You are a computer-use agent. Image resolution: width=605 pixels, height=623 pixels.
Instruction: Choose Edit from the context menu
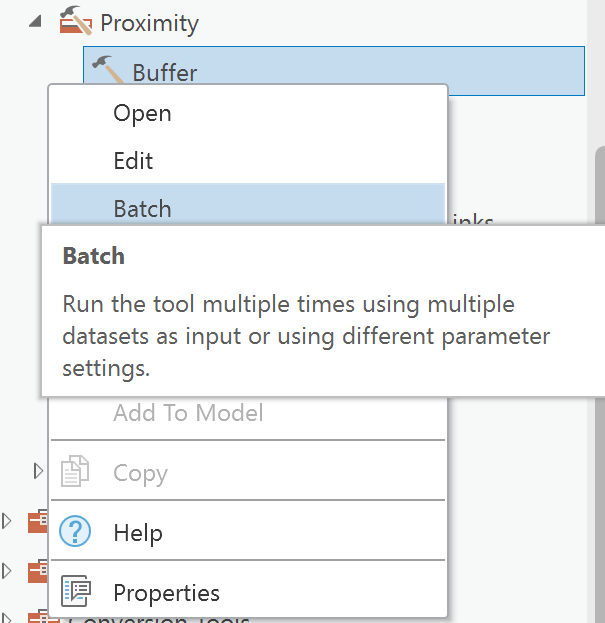(133, 161)
